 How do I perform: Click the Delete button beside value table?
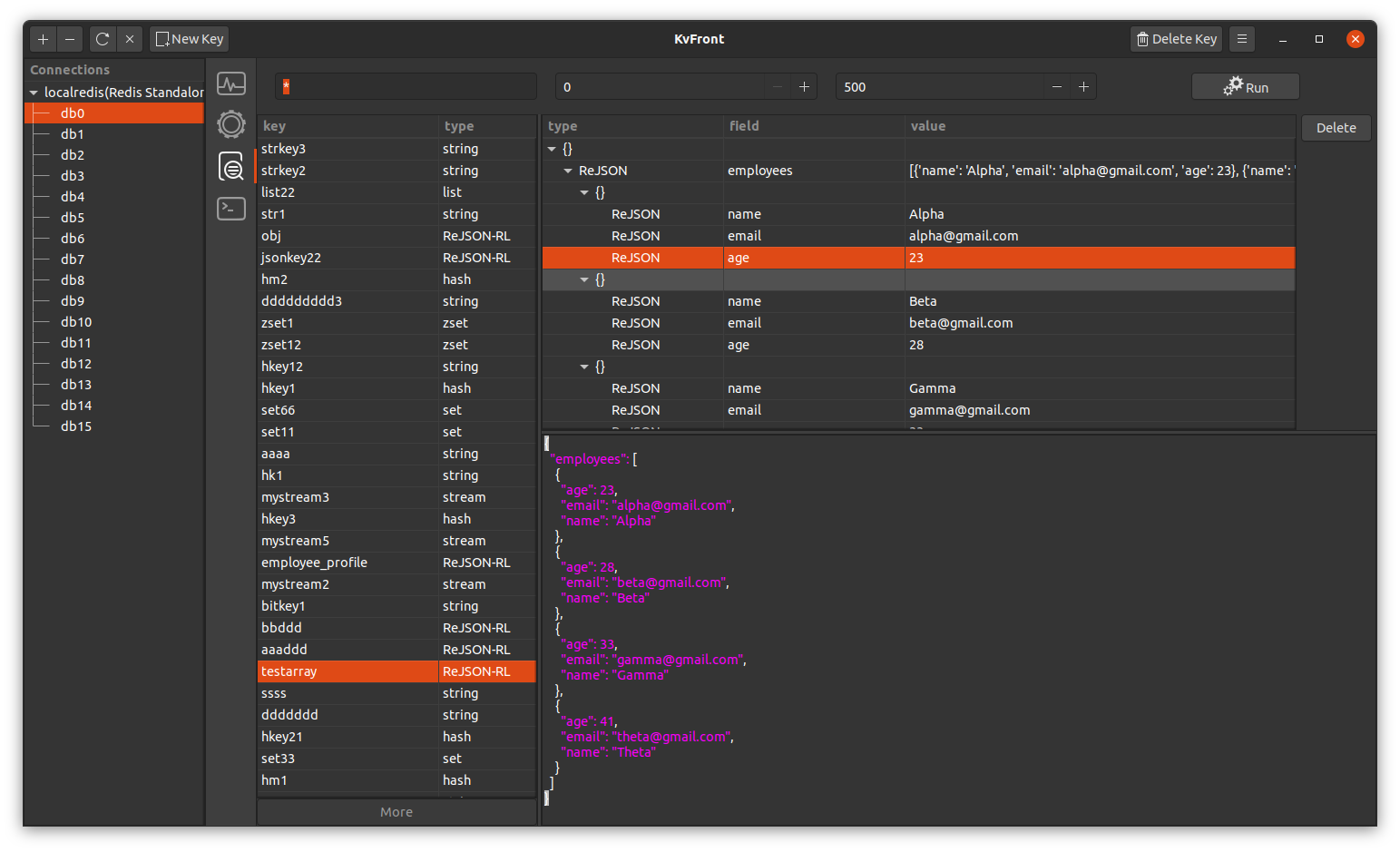[x=1336, y=128]
